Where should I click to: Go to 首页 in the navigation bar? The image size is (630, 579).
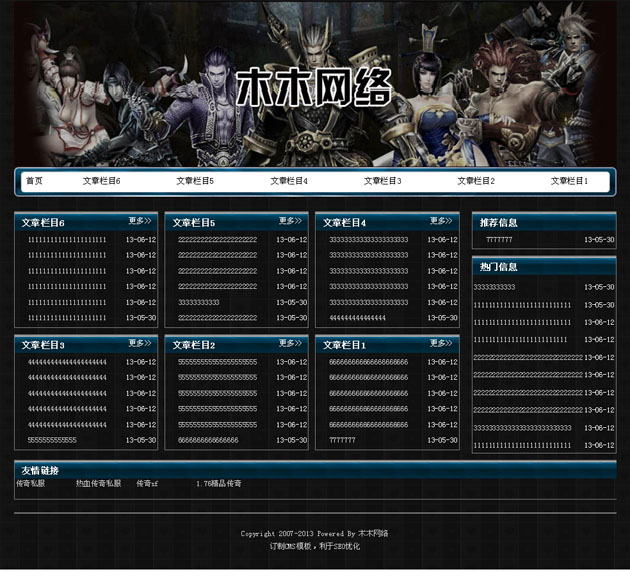click(x=34, y=181)
